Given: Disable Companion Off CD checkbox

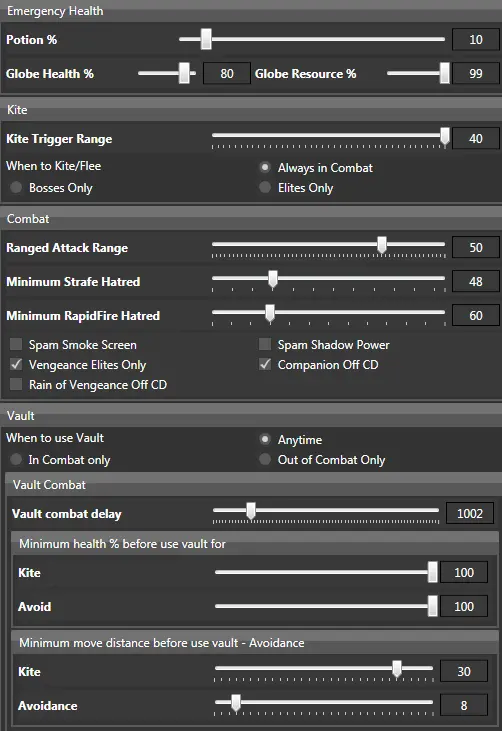Looking at the screenshot, I should (265, 365).
